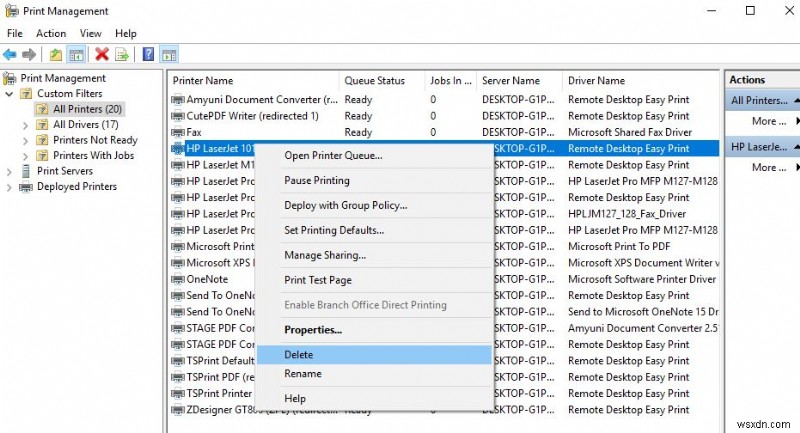
Task: Select the Fax printer row
Action: tap(444, 133)
